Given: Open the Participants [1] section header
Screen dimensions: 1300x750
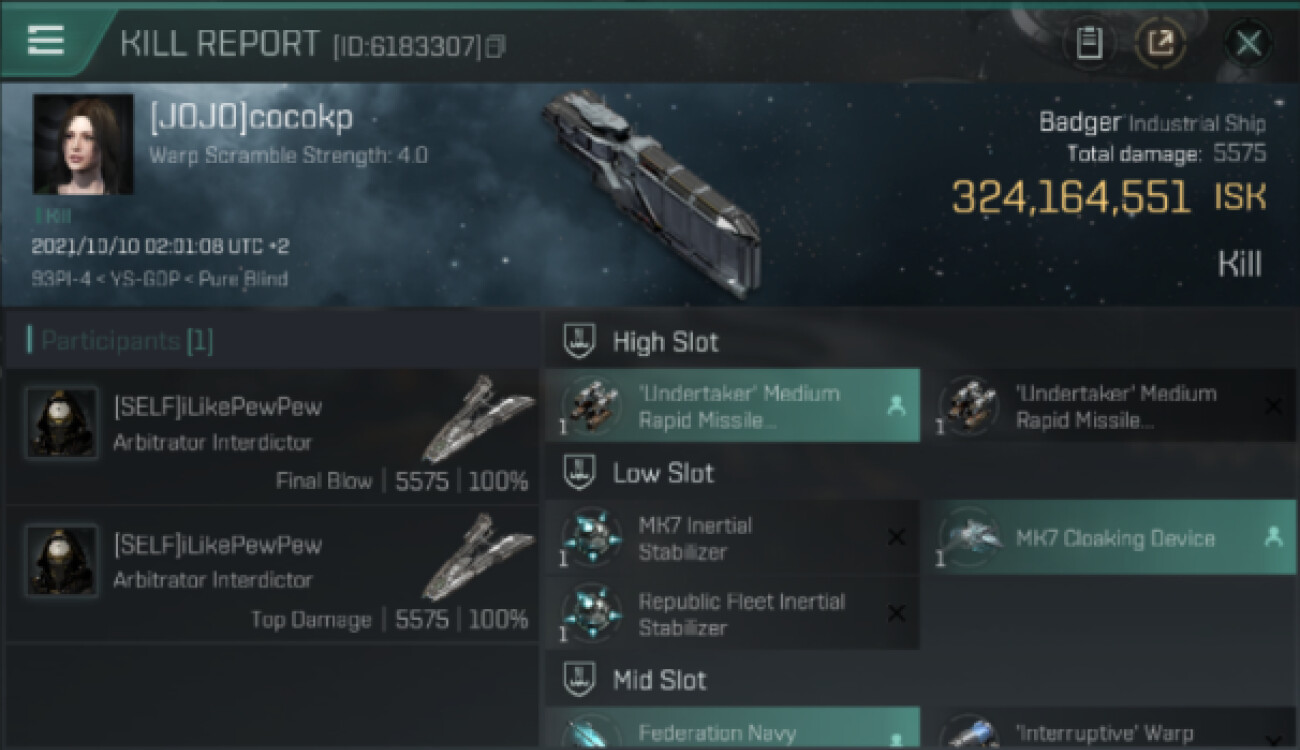Looking at the screenshot, I should (120, 341).
